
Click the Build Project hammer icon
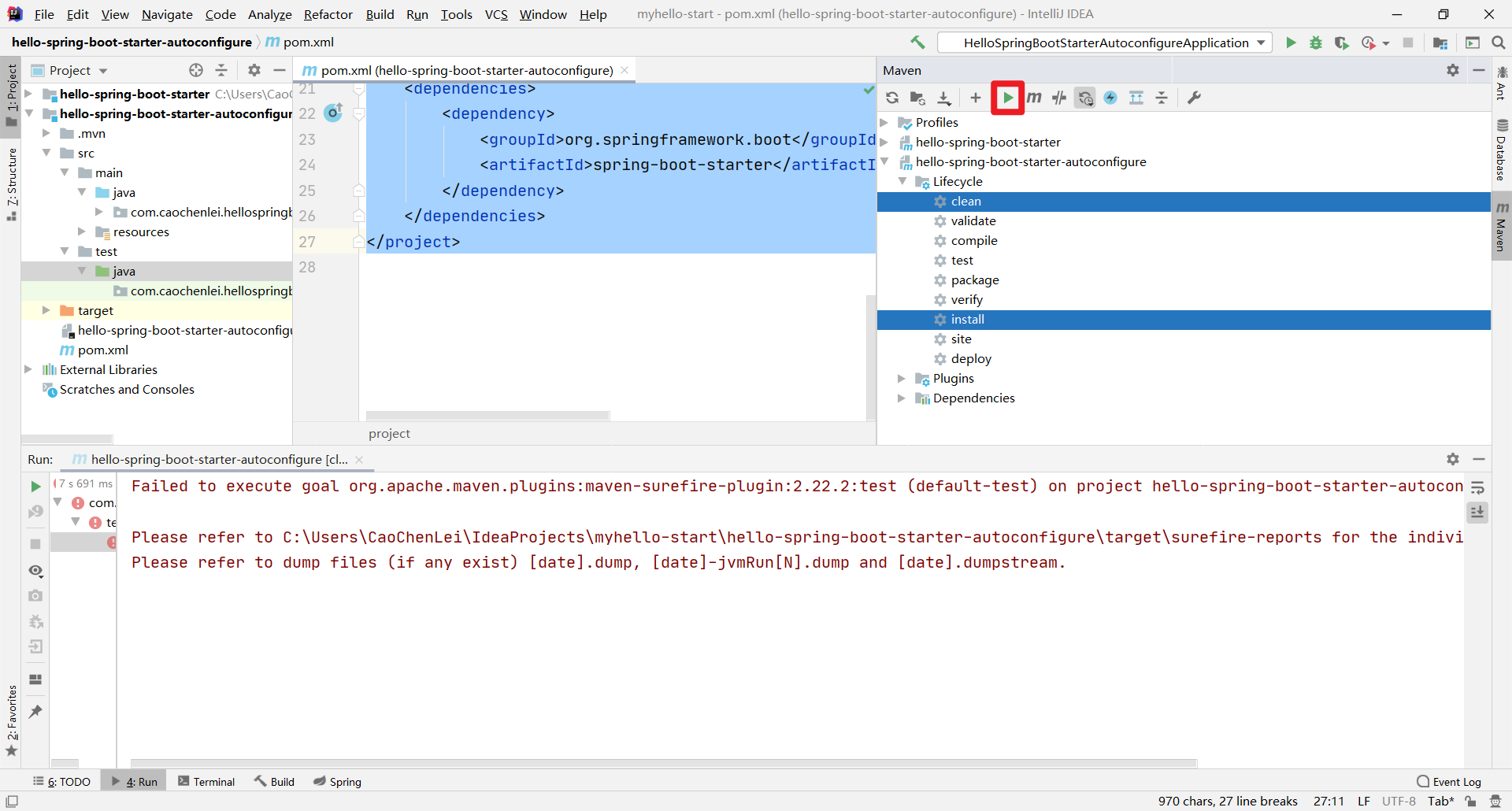click(917, 43)
